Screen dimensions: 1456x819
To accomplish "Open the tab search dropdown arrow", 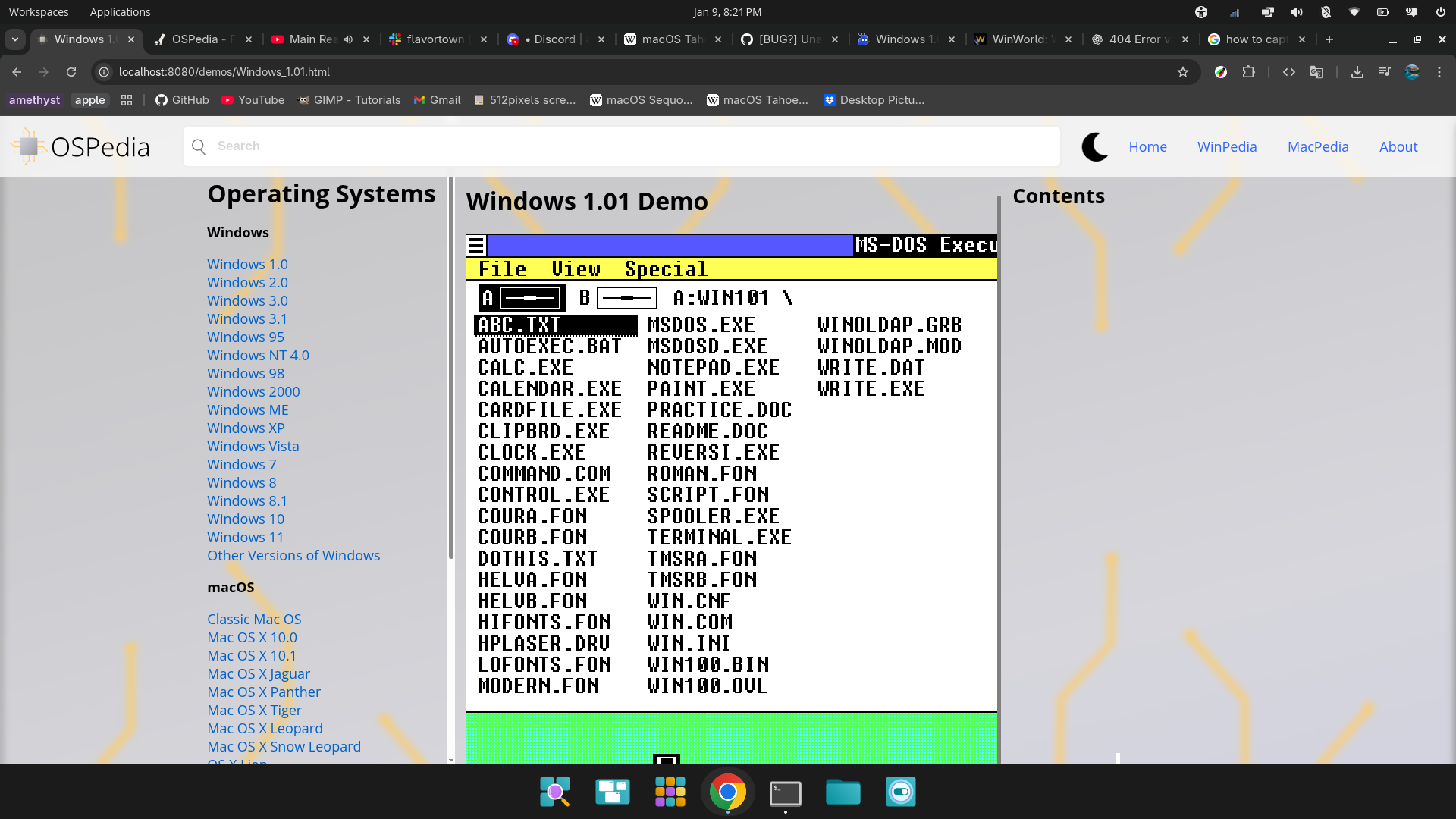I will coord(15,39).
